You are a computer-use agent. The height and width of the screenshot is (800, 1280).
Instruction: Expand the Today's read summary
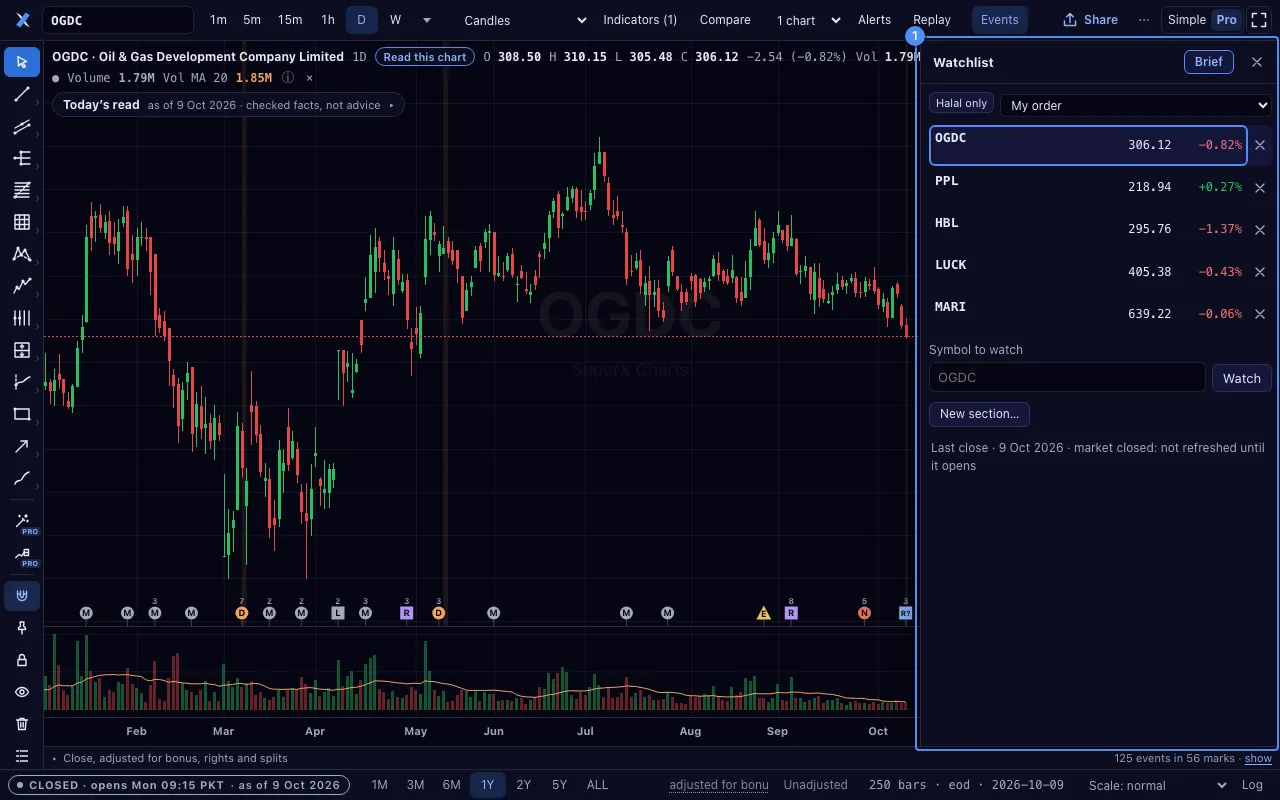(228, 105)
